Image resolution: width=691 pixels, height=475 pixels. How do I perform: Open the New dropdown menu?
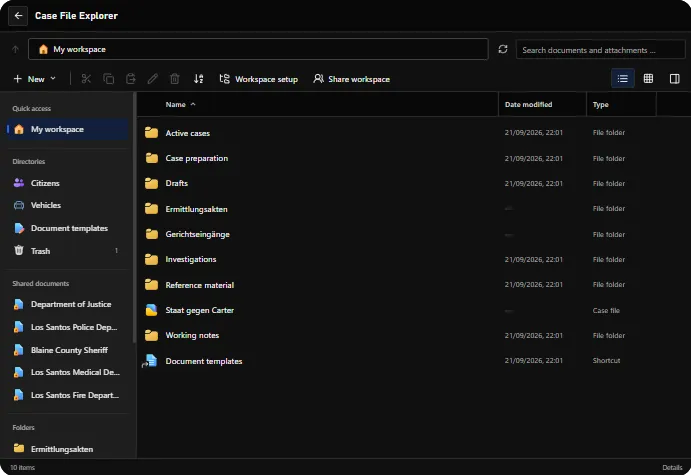35,79
